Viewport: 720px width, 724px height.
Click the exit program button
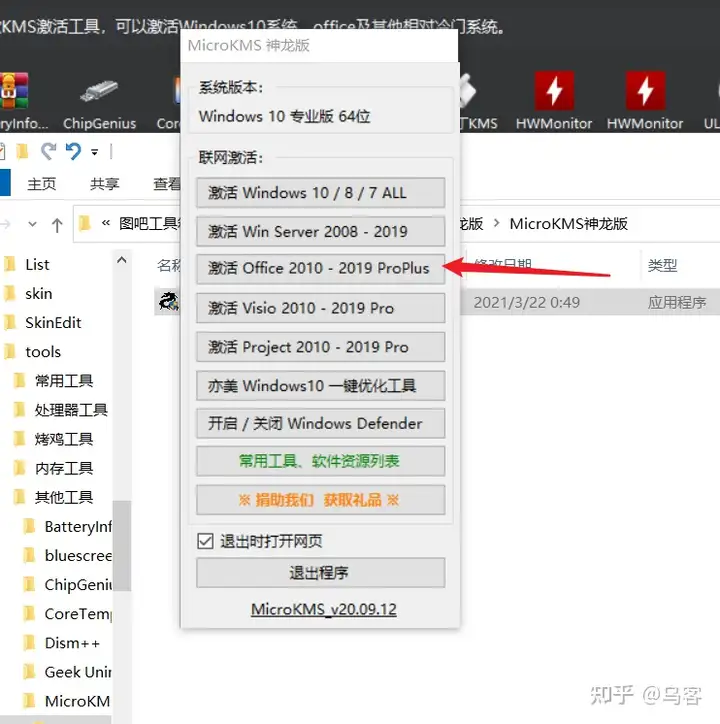coord(321,573)
